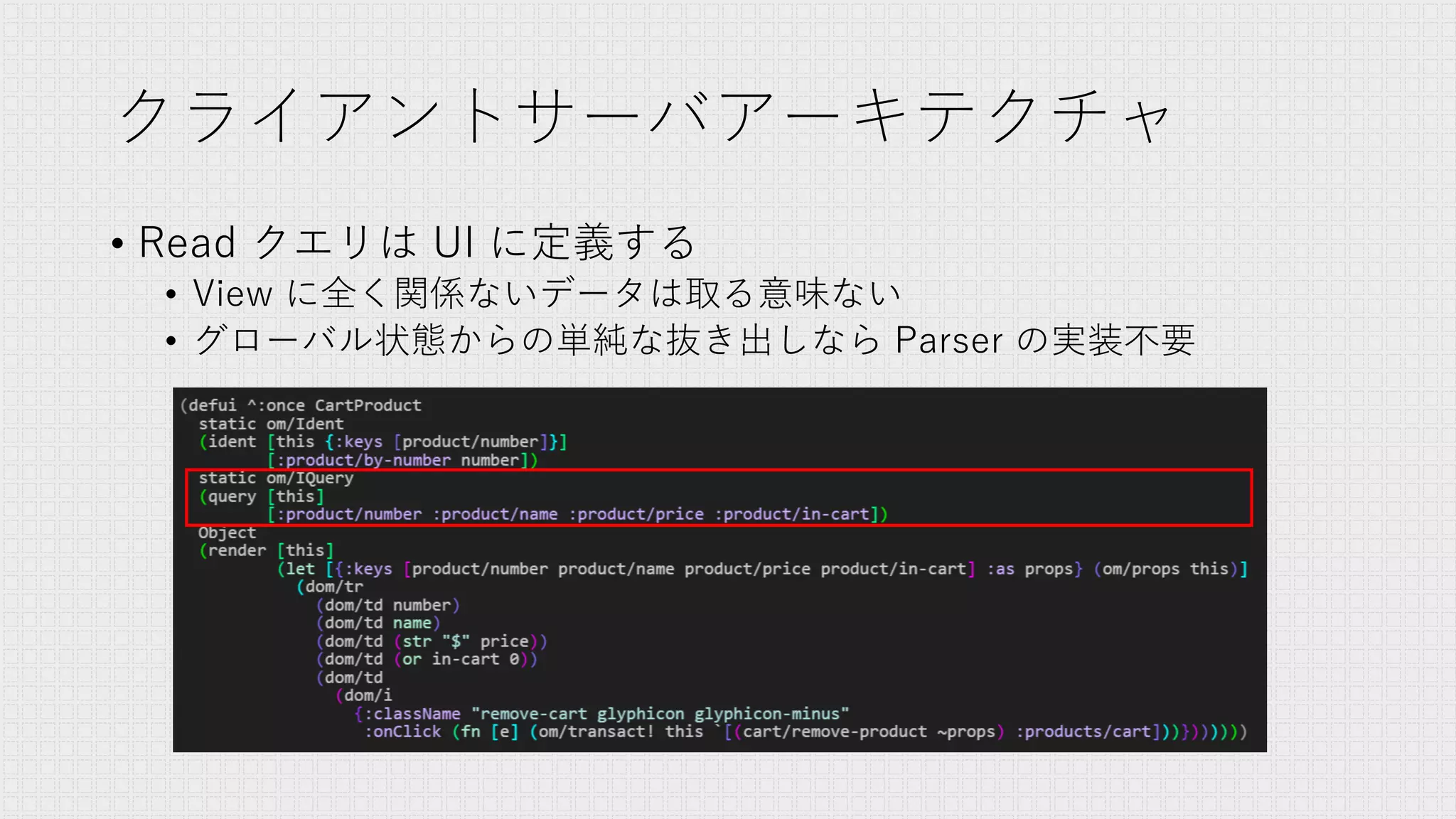Click the code line "(dom/tr"
The width and height of the screenshot is (1456, 819).
coord(330,587)
